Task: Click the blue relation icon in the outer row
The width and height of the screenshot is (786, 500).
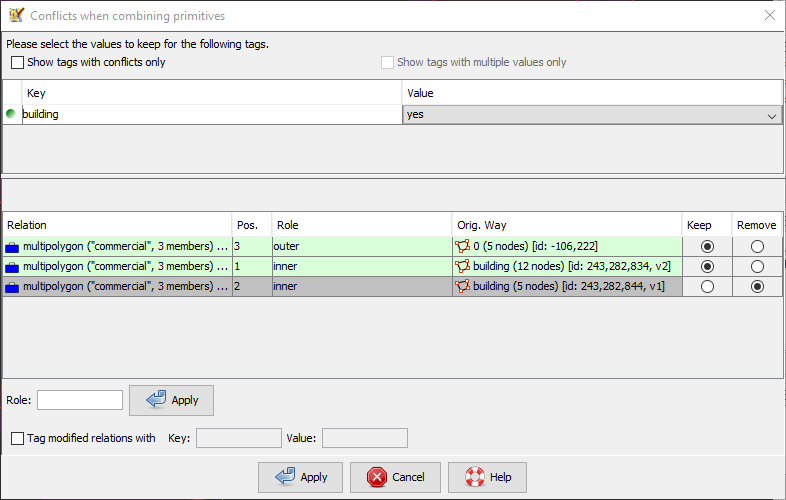Action: point(12,247)
